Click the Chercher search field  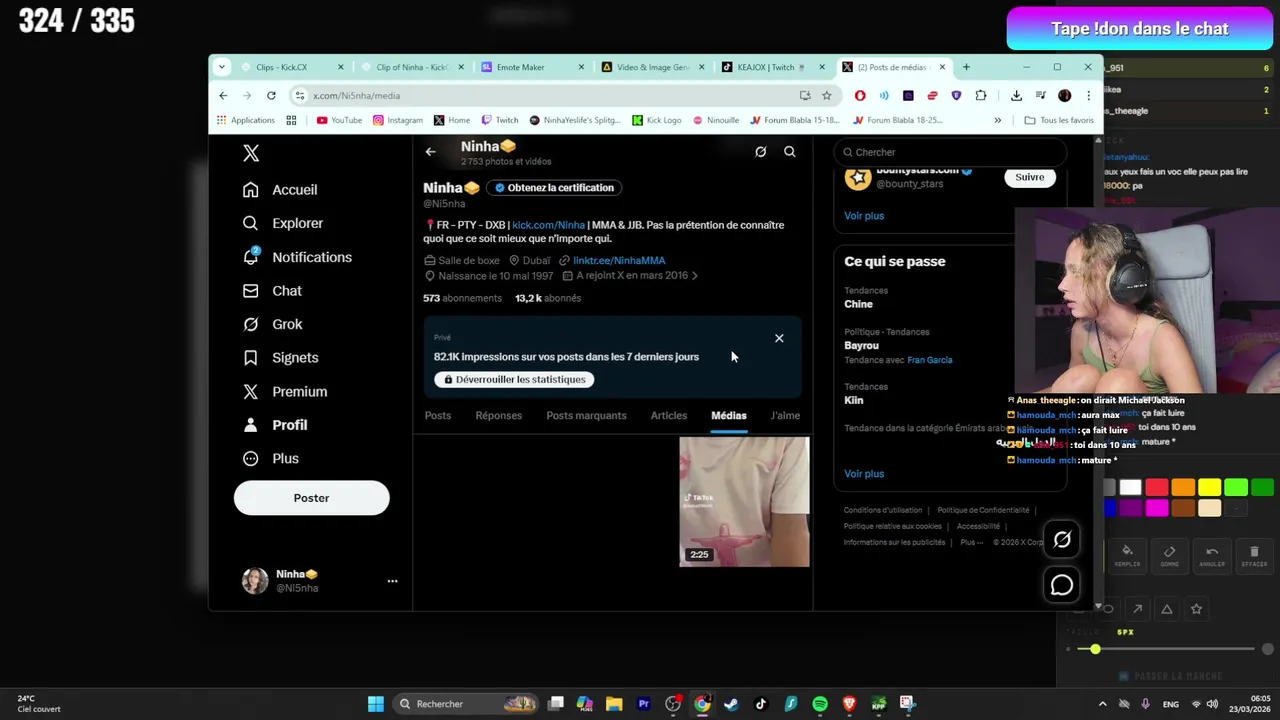coord(949,152)
